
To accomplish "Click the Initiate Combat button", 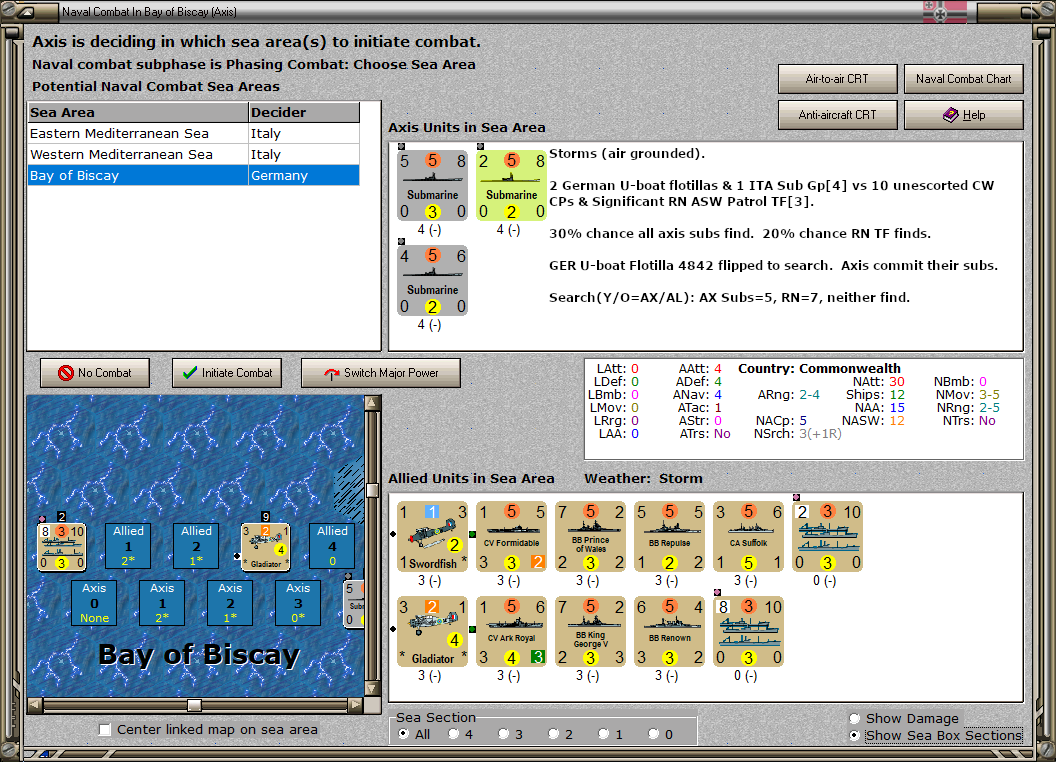I will [x=227, y=373].
